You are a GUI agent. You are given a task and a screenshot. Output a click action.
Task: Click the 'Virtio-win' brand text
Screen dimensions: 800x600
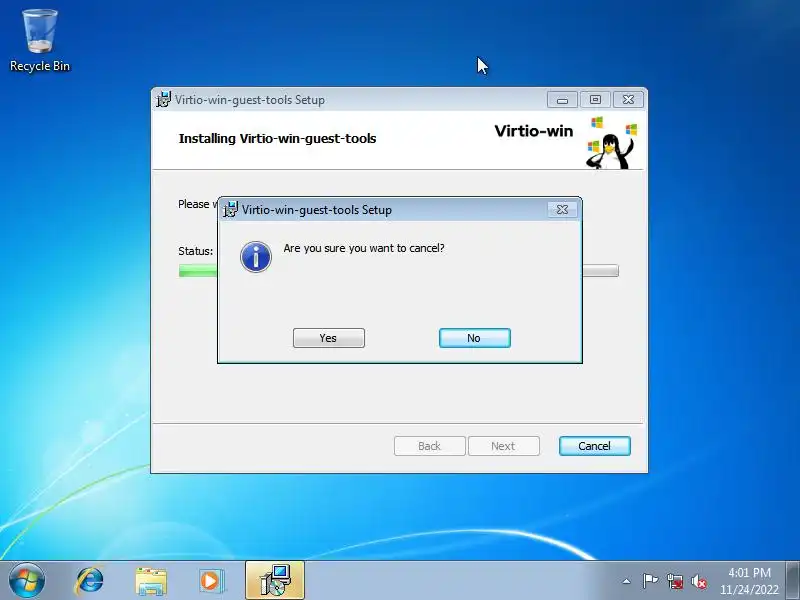(x=534, y=131)
